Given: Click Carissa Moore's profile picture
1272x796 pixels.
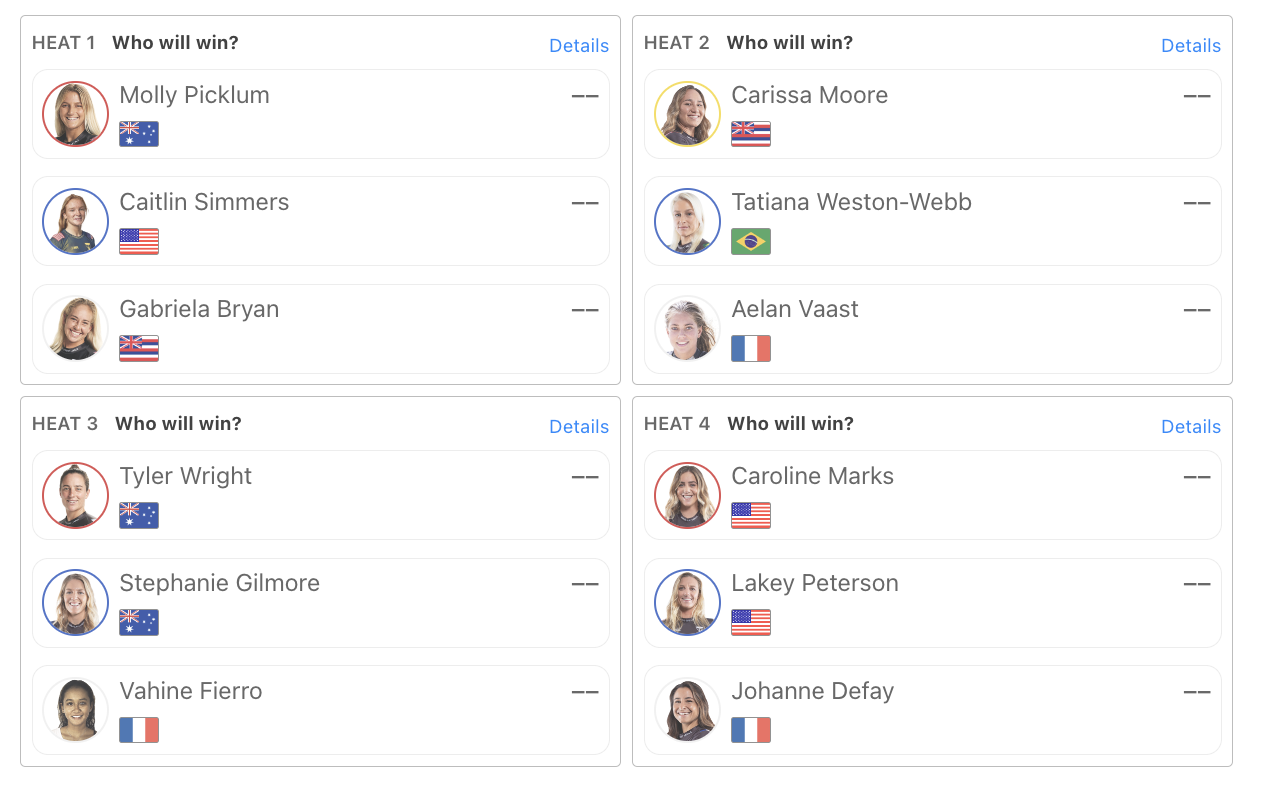Looking at the screenshot, I should pyautogui.click(x=688, y=114).
